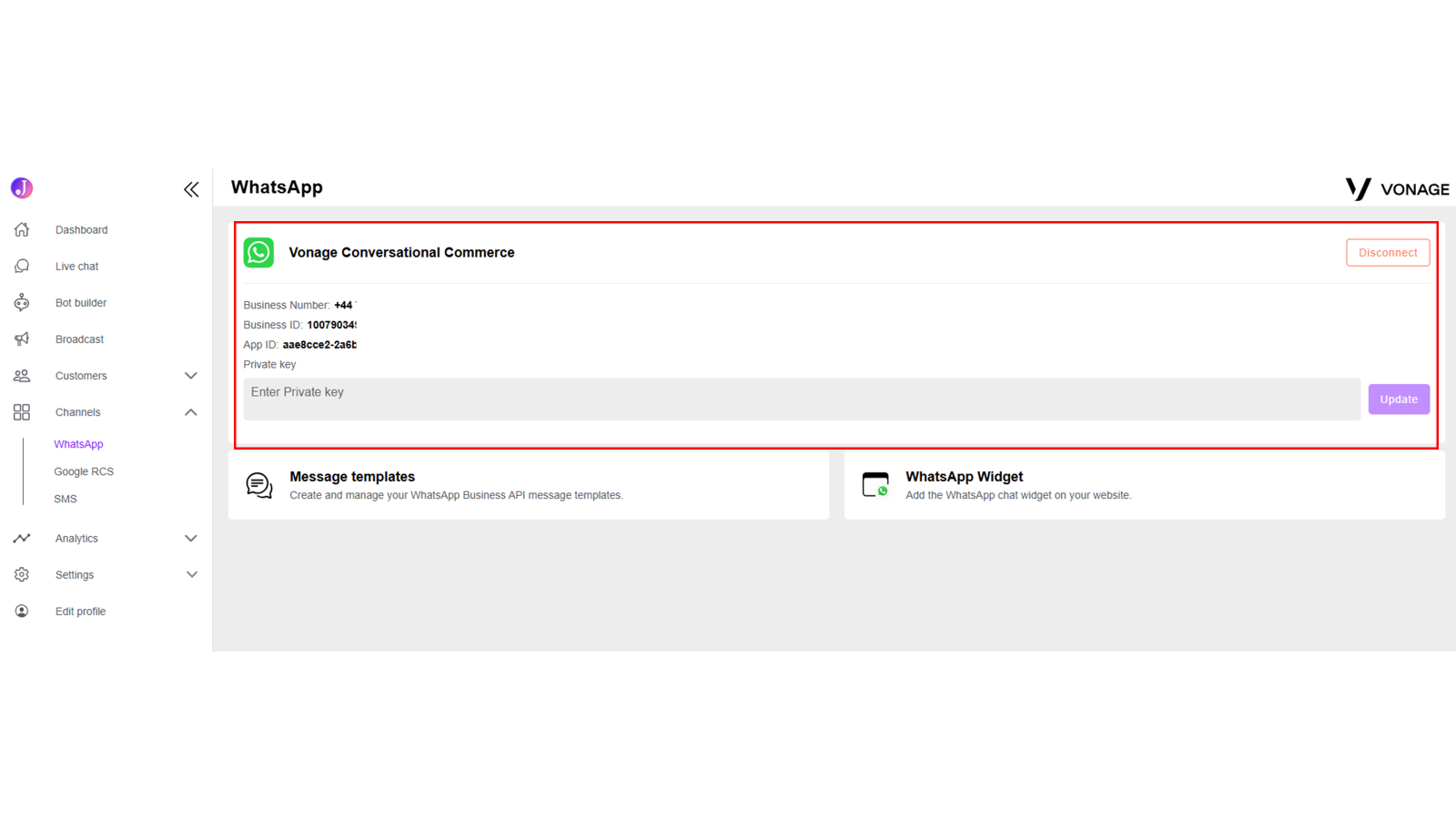Open Settings in the sidebar

pyautogui.click(x=75, y=574)
